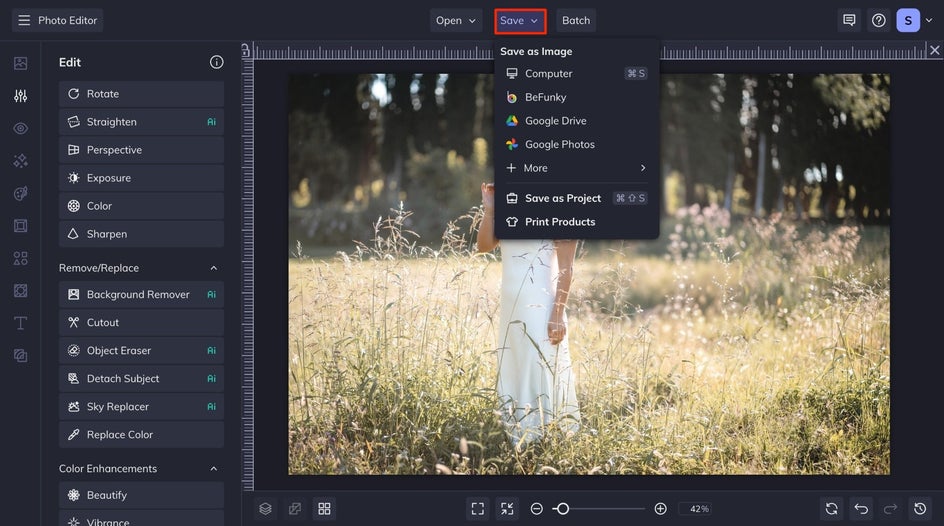
Task: Select the Straighten tool
Action: point(141,122)
